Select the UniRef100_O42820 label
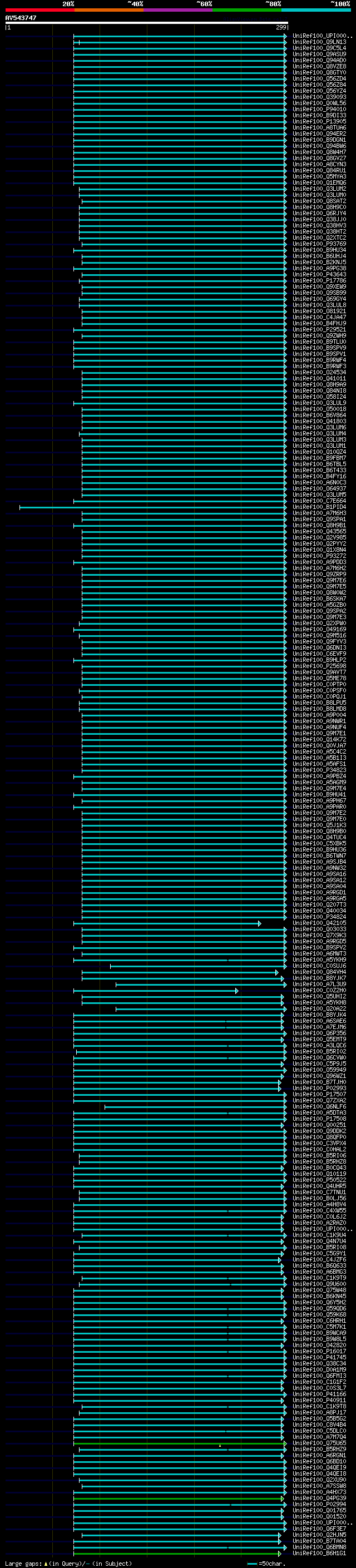Viewport: 356px width, 1568px height. (319, 1345)
